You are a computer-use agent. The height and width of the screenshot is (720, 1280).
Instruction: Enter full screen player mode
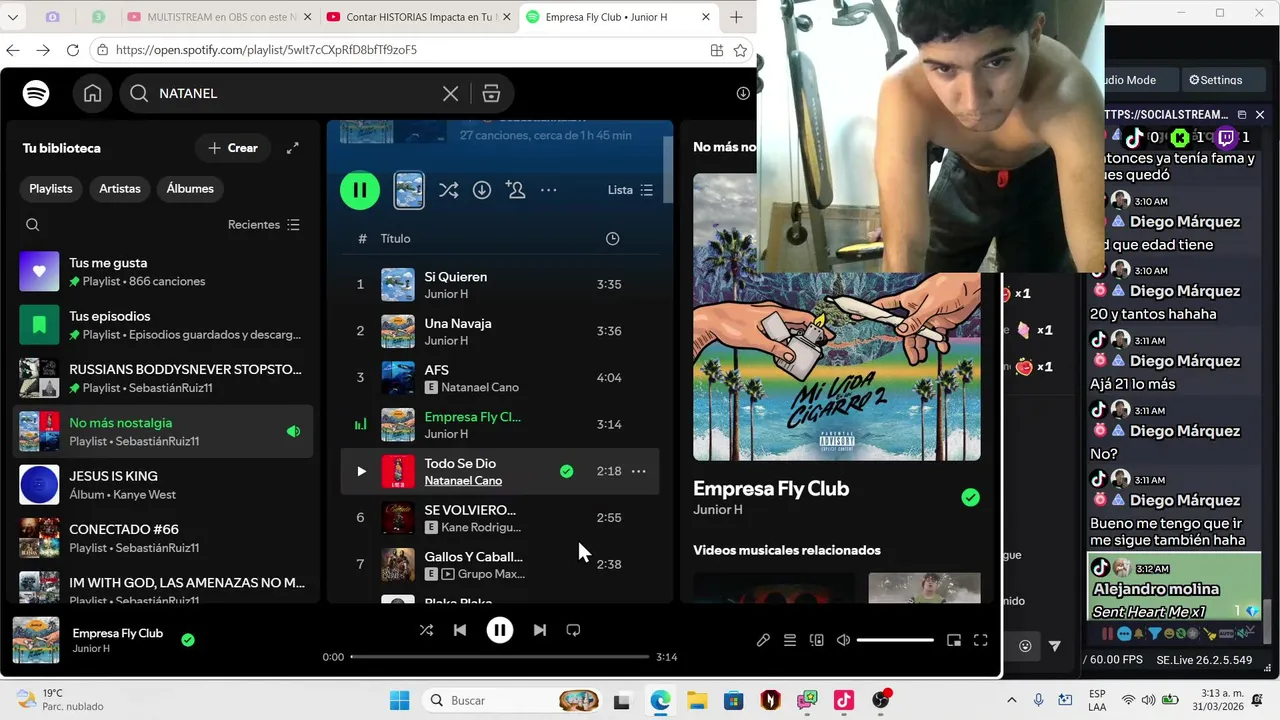981,640
